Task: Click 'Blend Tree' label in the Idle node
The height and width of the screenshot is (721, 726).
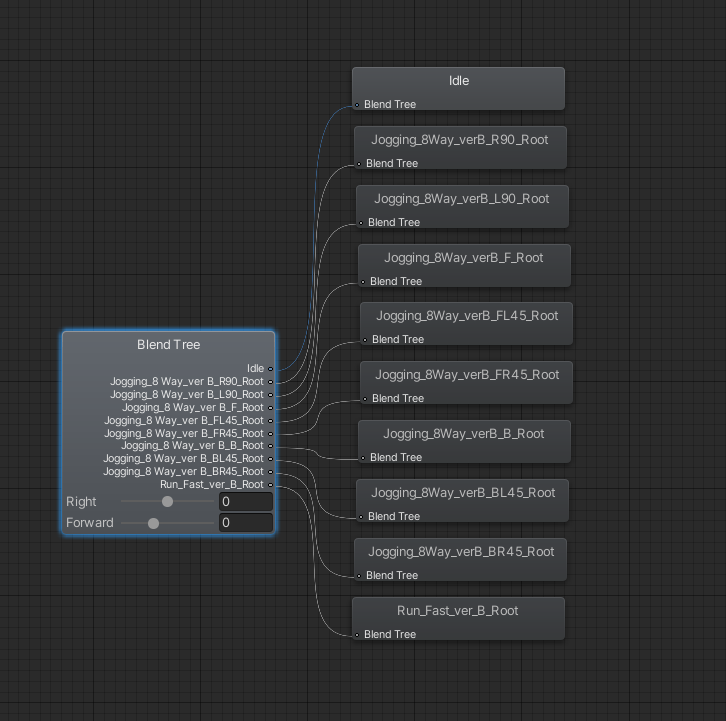Action: click(x=390, y=105)
